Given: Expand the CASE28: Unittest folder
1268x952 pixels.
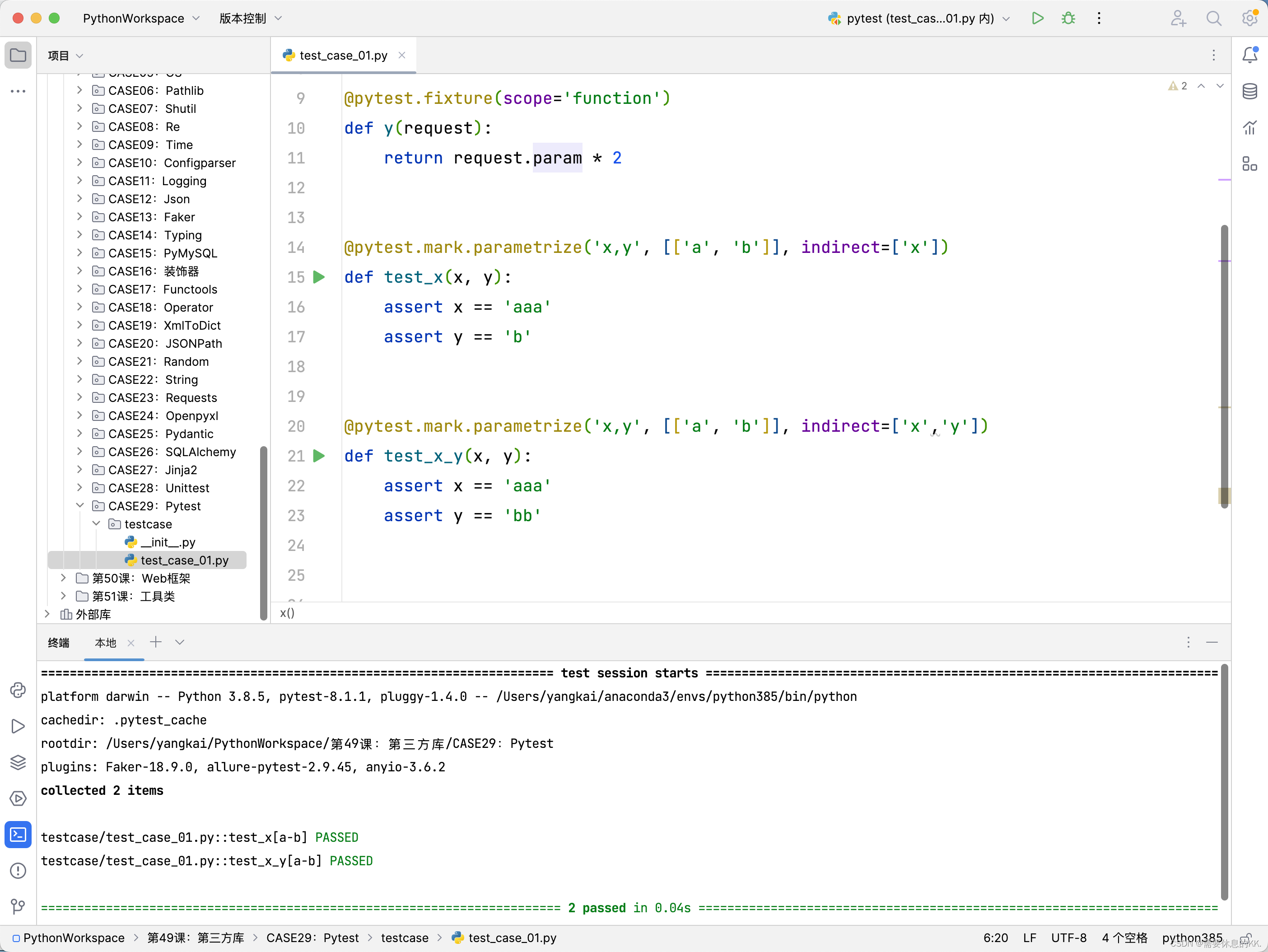Looking at the screenshot, I should [79, 488].
